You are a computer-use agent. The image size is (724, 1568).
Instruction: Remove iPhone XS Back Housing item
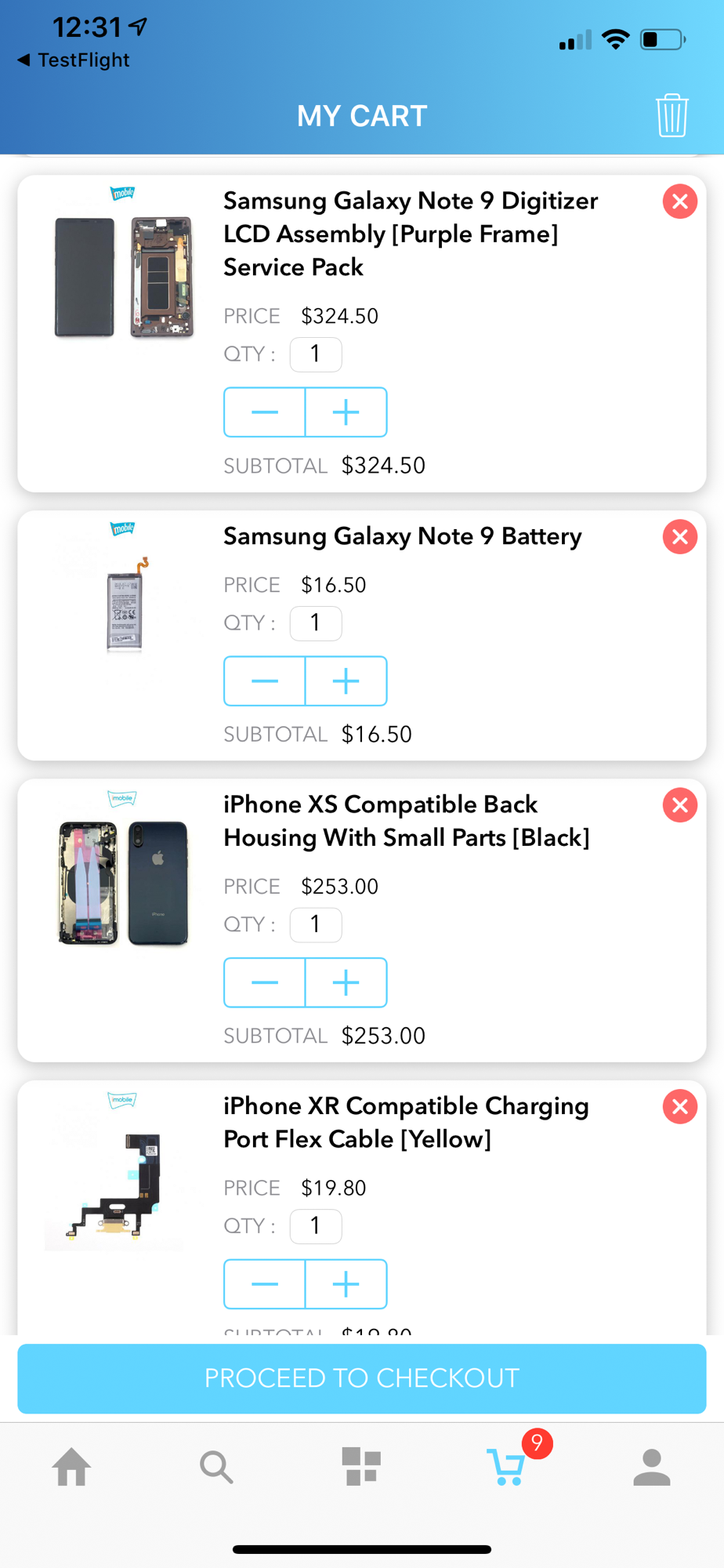pyautogui.click(x=679, y=805)
